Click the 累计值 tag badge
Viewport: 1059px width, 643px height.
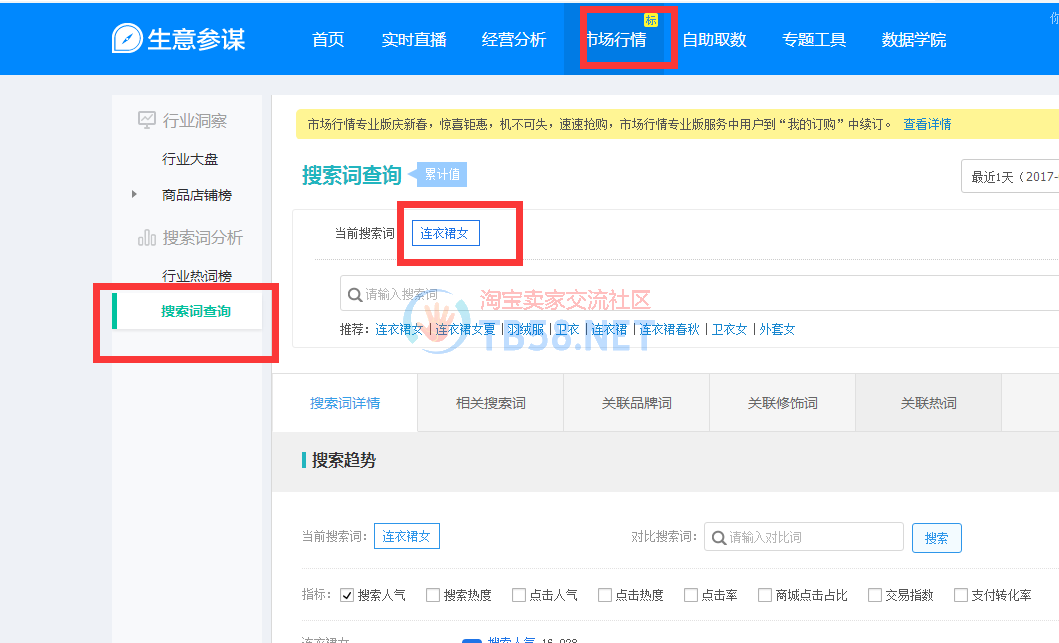click(x=441, y=175)
